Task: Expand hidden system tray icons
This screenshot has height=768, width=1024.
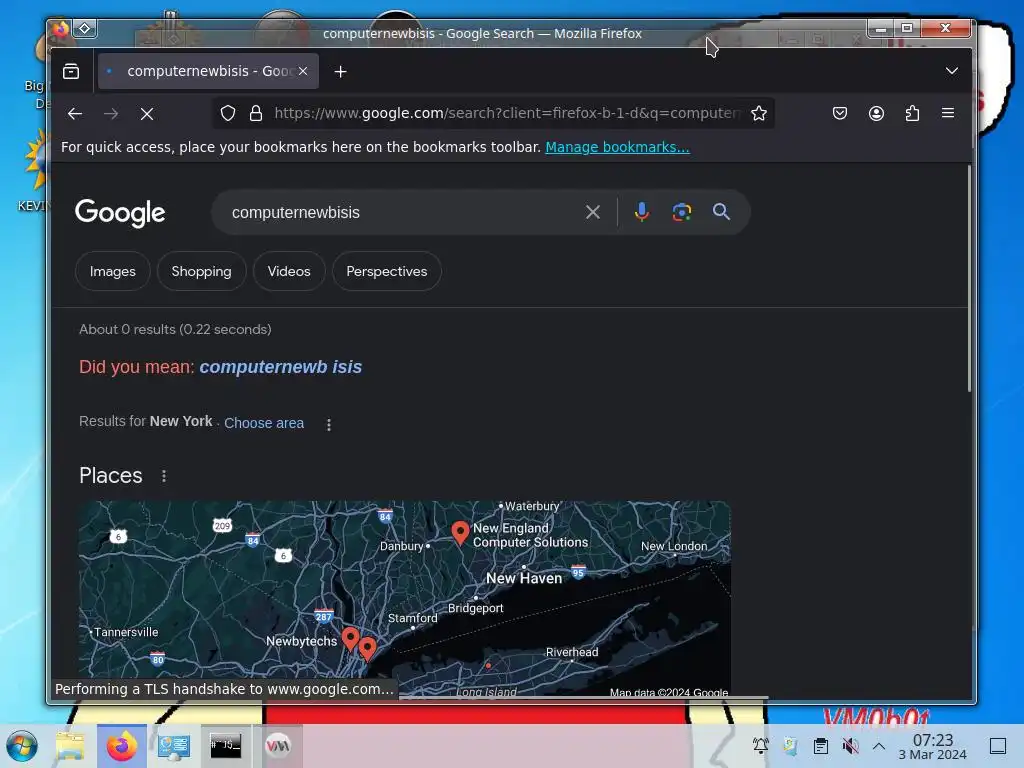Action: 879,746
